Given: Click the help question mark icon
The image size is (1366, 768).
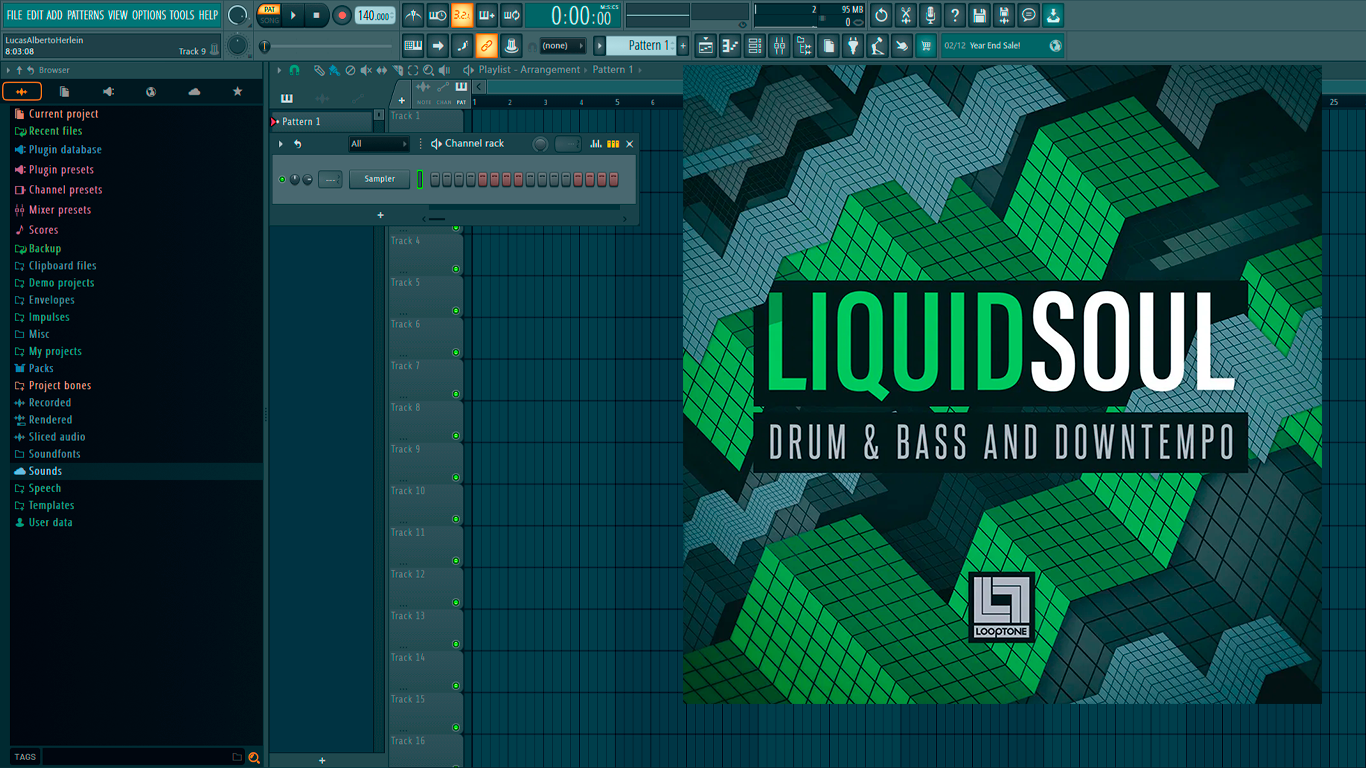Looking at the screenshot, I should point(955,15).
